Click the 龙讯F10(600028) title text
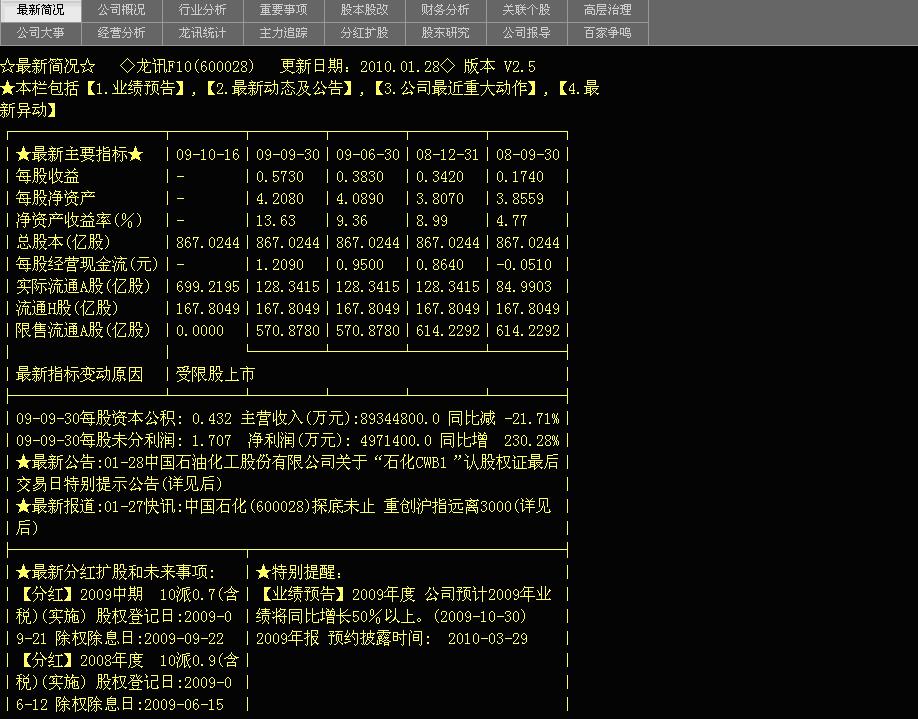Image resolution: width=918 pixels, height=719 pixels. tap(195, 67)
